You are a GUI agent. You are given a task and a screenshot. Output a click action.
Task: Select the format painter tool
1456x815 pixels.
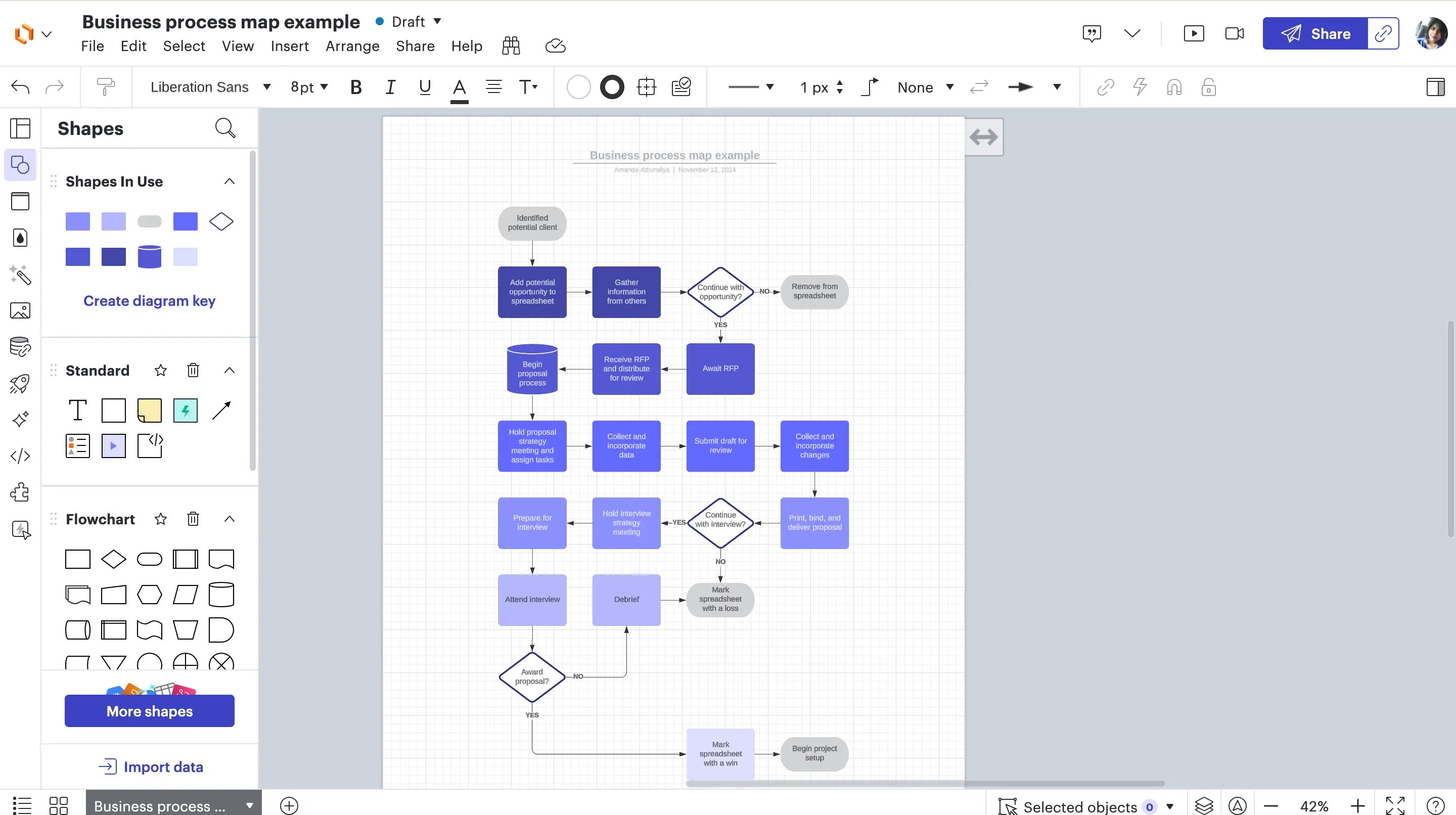point(106,86)
